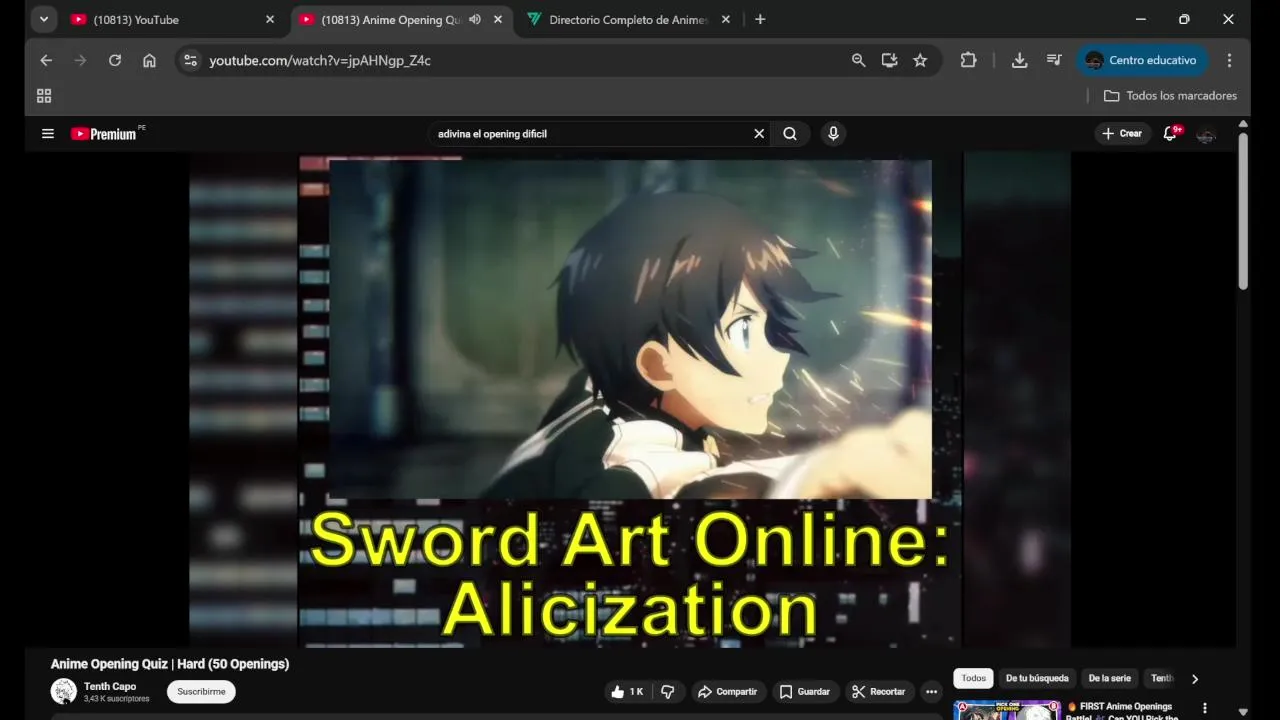Select the Todos filter chip
Screen dimensions: 1280x720
973,678
